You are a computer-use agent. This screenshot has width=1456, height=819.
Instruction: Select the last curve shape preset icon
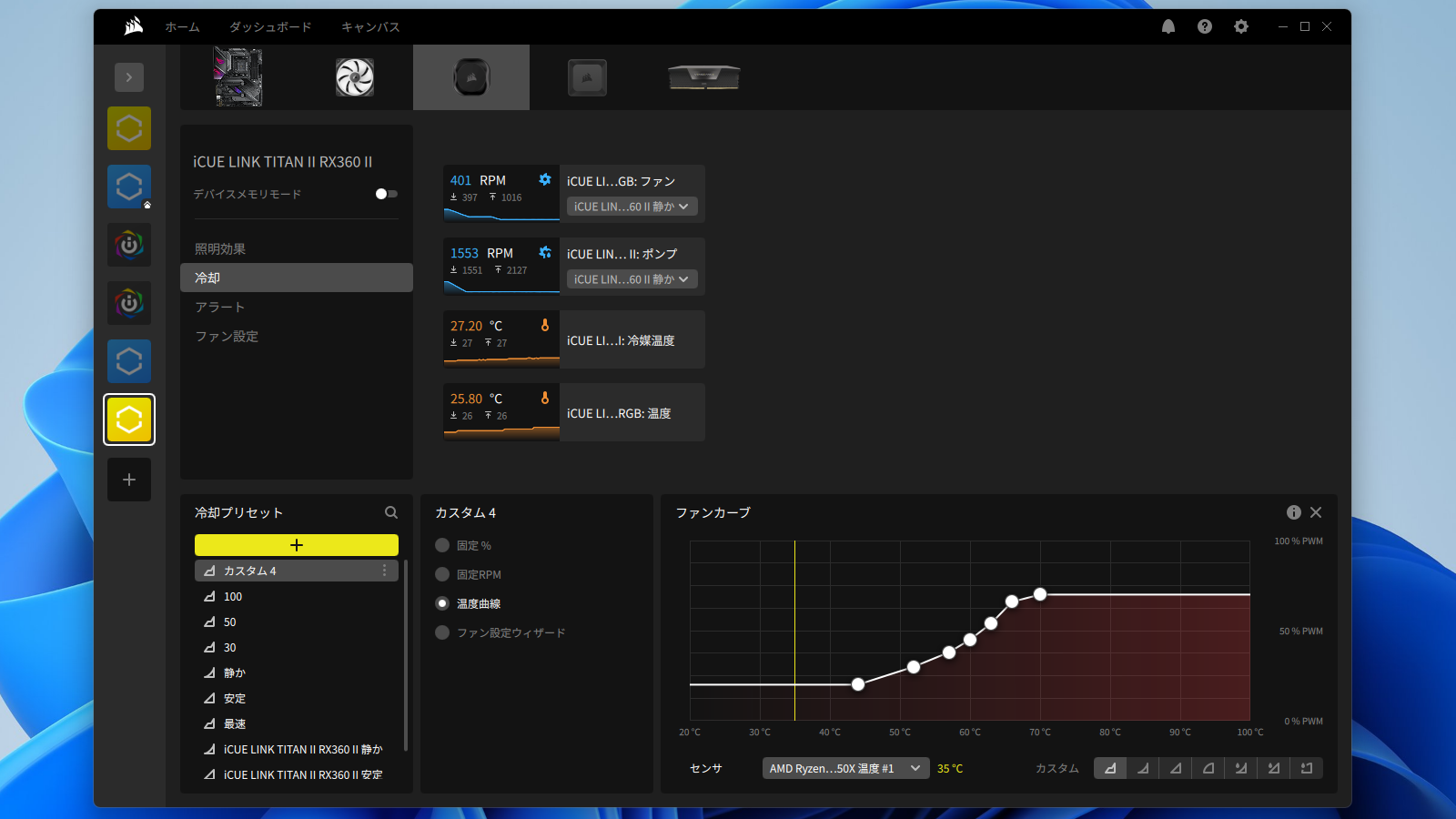[1307, 768]
